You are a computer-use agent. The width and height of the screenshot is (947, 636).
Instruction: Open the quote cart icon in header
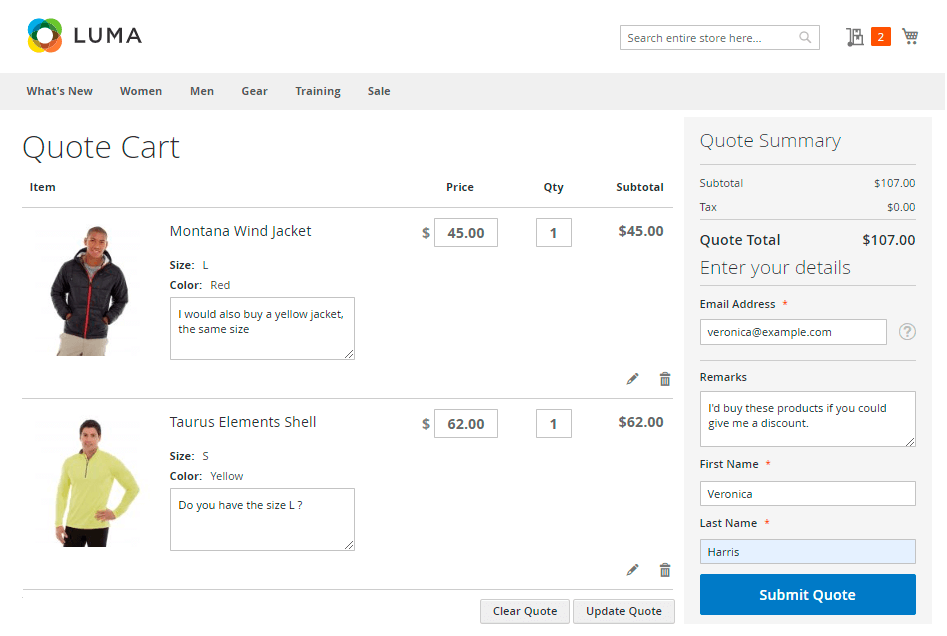coord(855,37)
